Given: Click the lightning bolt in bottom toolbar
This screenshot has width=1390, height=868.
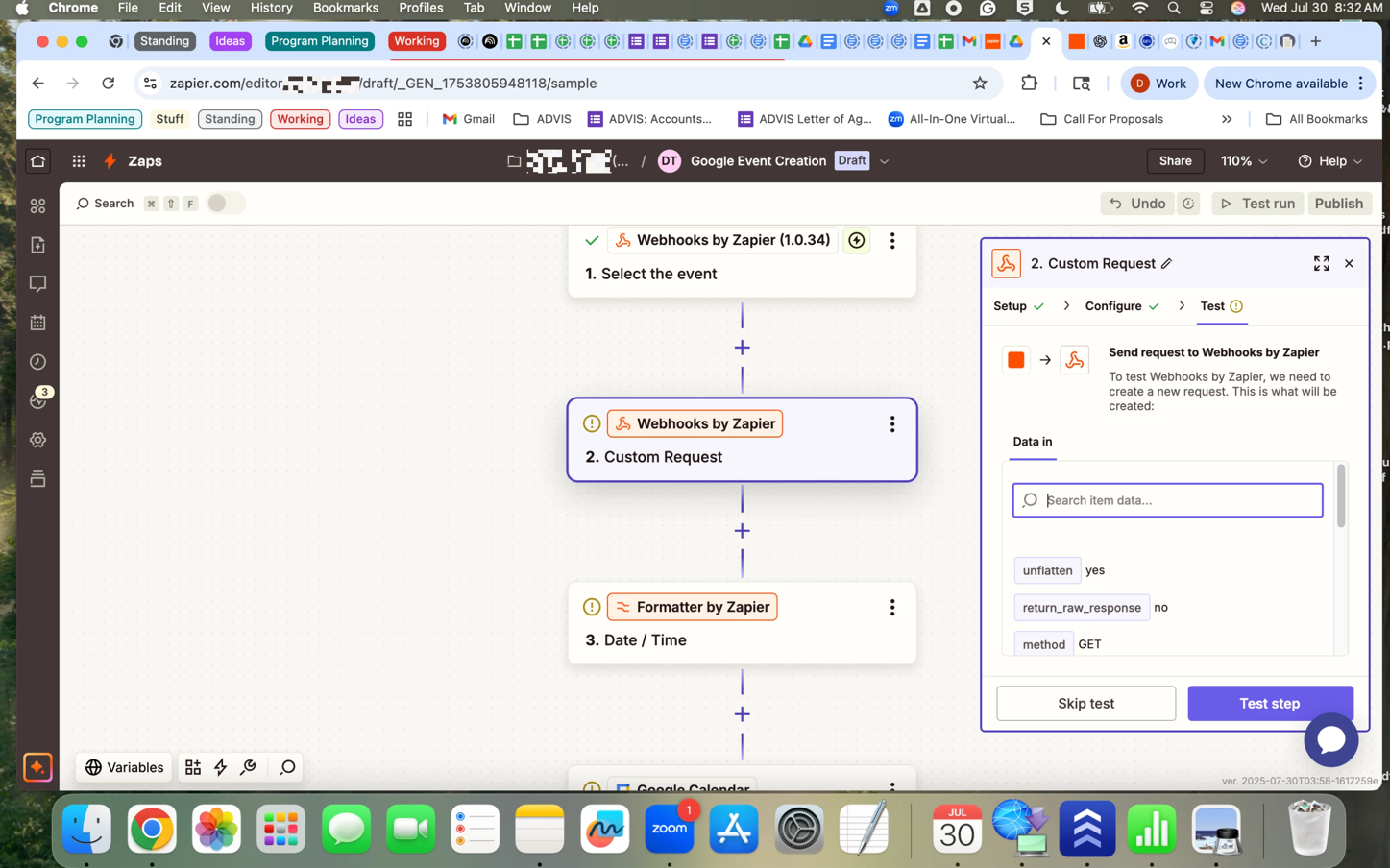Looking at the screenshot, I should [x=221, y=767].
